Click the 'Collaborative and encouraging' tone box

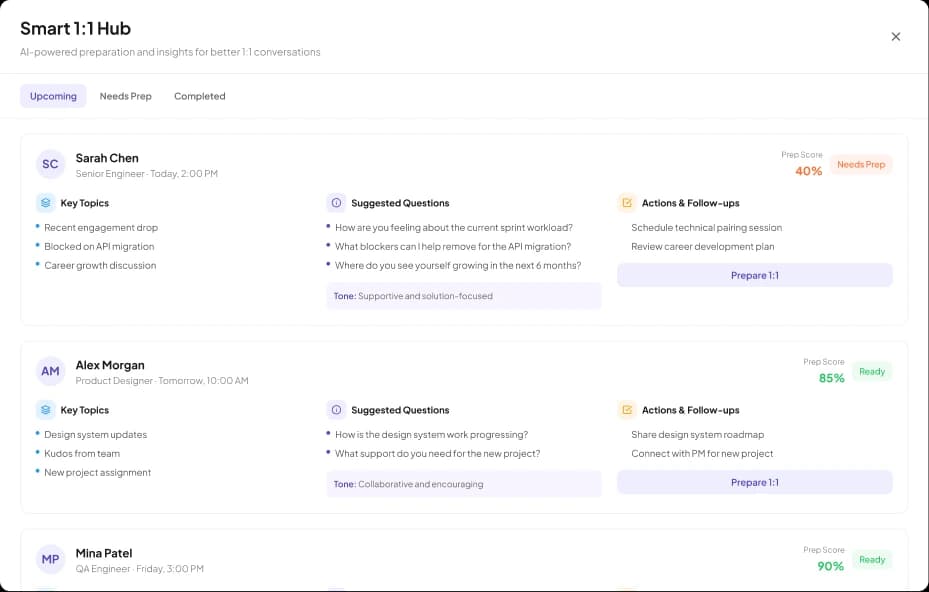click(464, 484)
